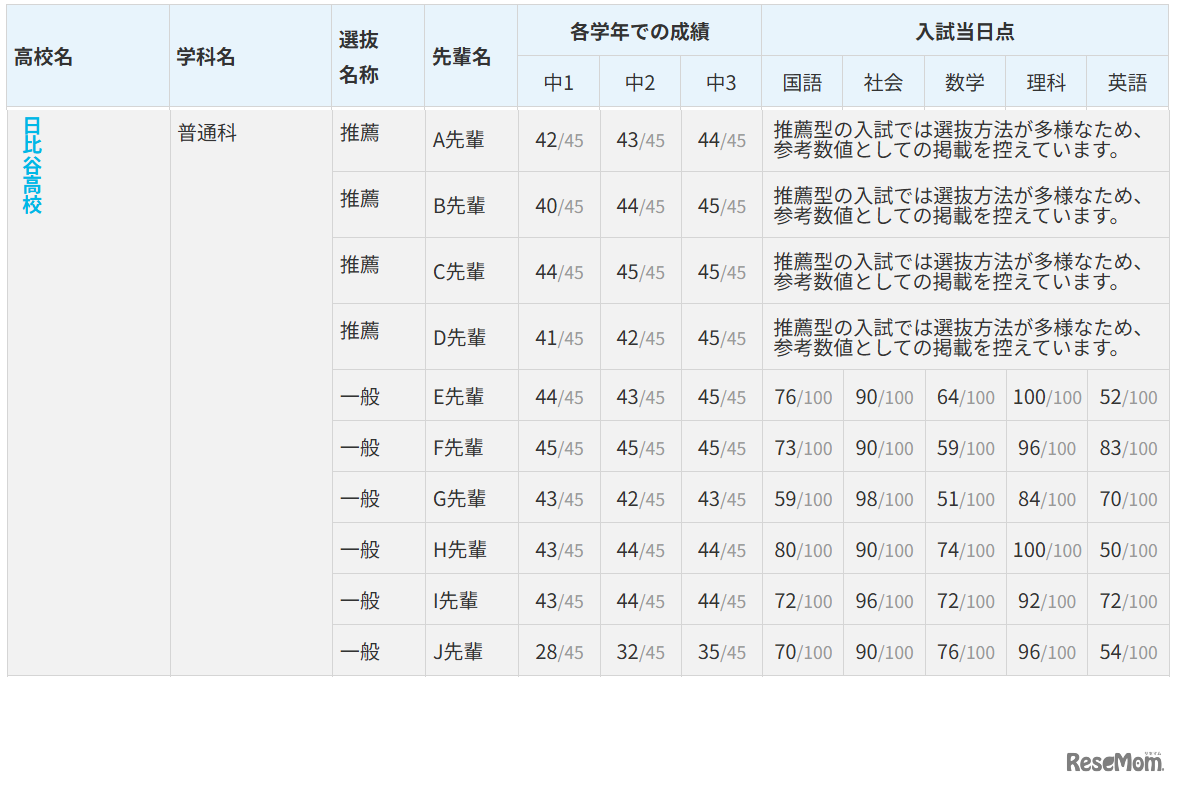Click D先輩's 中1 score 41/45
This screenshot has height=785, width=1177.
point(559,338)
